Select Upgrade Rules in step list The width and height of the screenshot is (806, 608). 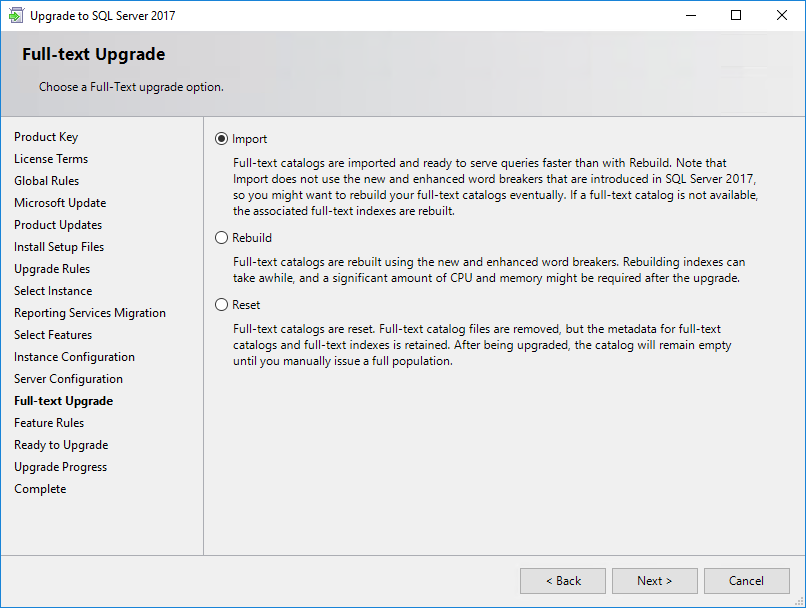coord(52,269)
